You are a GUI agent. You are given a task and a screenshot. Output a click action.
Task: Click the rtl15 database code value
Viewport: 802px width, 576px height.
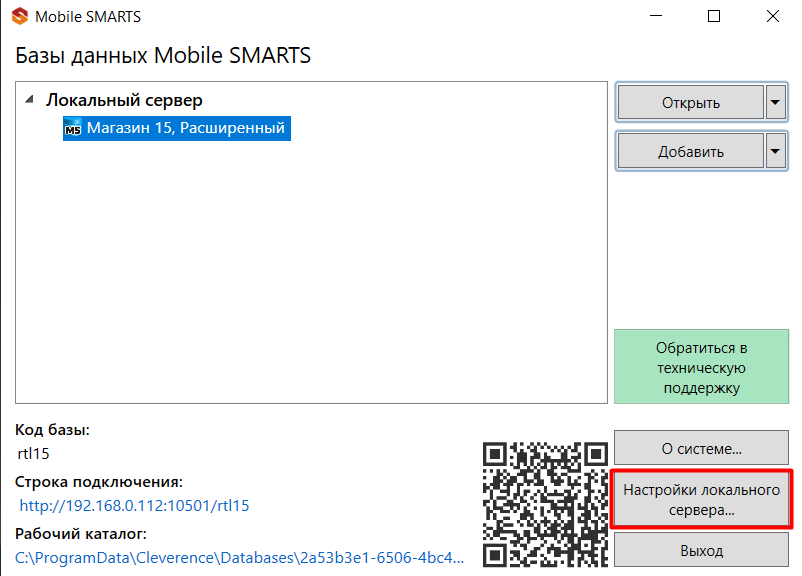click(x=33, y=453)
